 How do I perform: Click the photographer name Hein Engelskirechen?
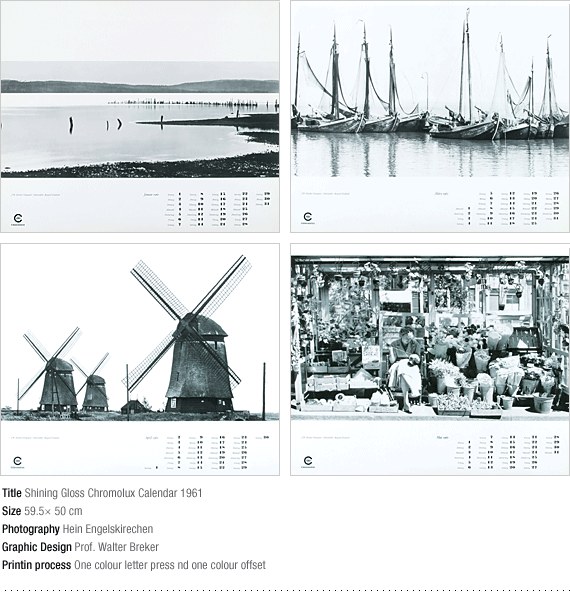(x=108, y=529)
